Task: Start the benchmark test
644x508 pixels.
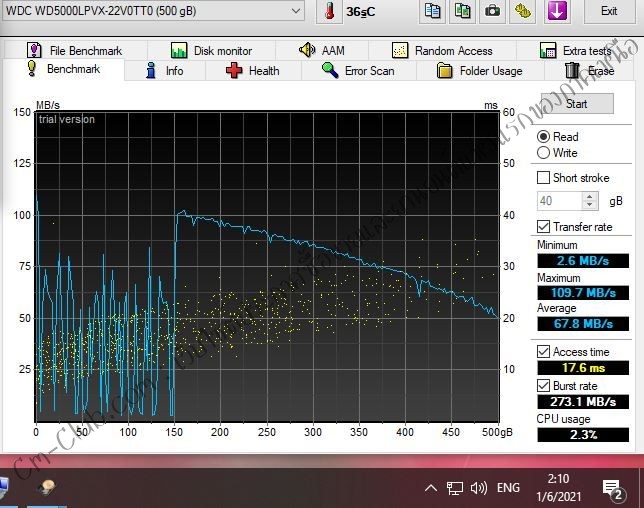Action: pos(577,104)
